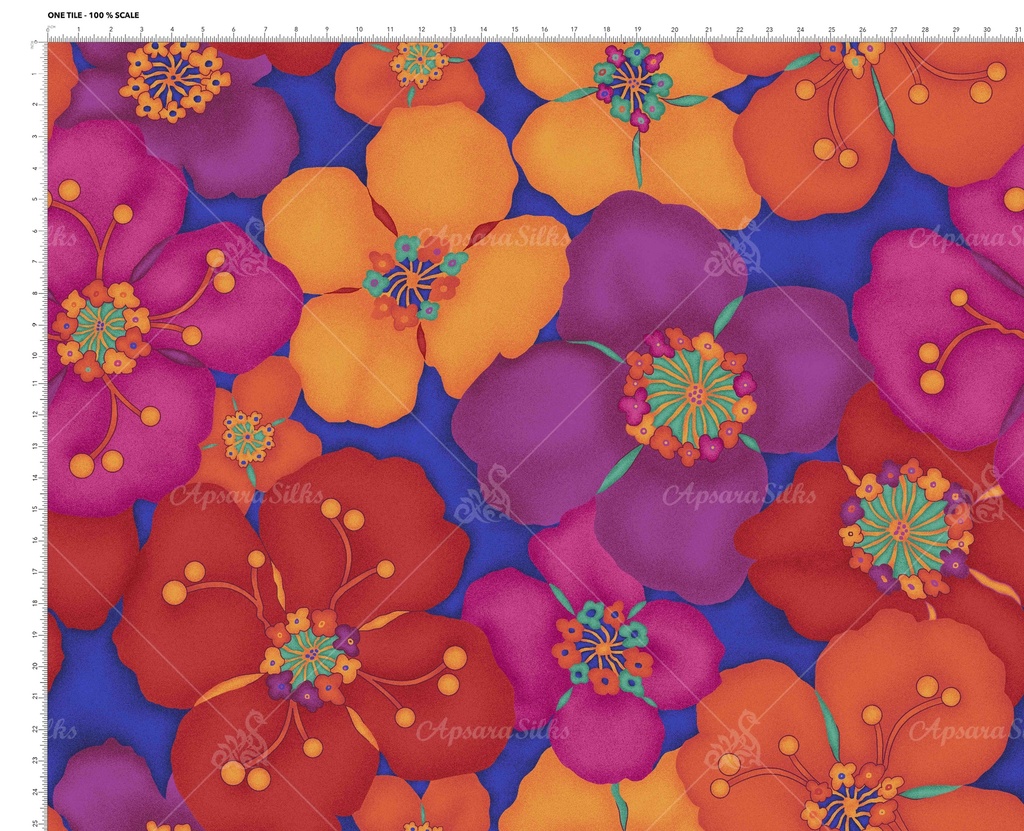Click the 24 mark on the vertical ruler
This screenshot has height=831, width=1024.
pyautogui.click(x=33, y=792)
